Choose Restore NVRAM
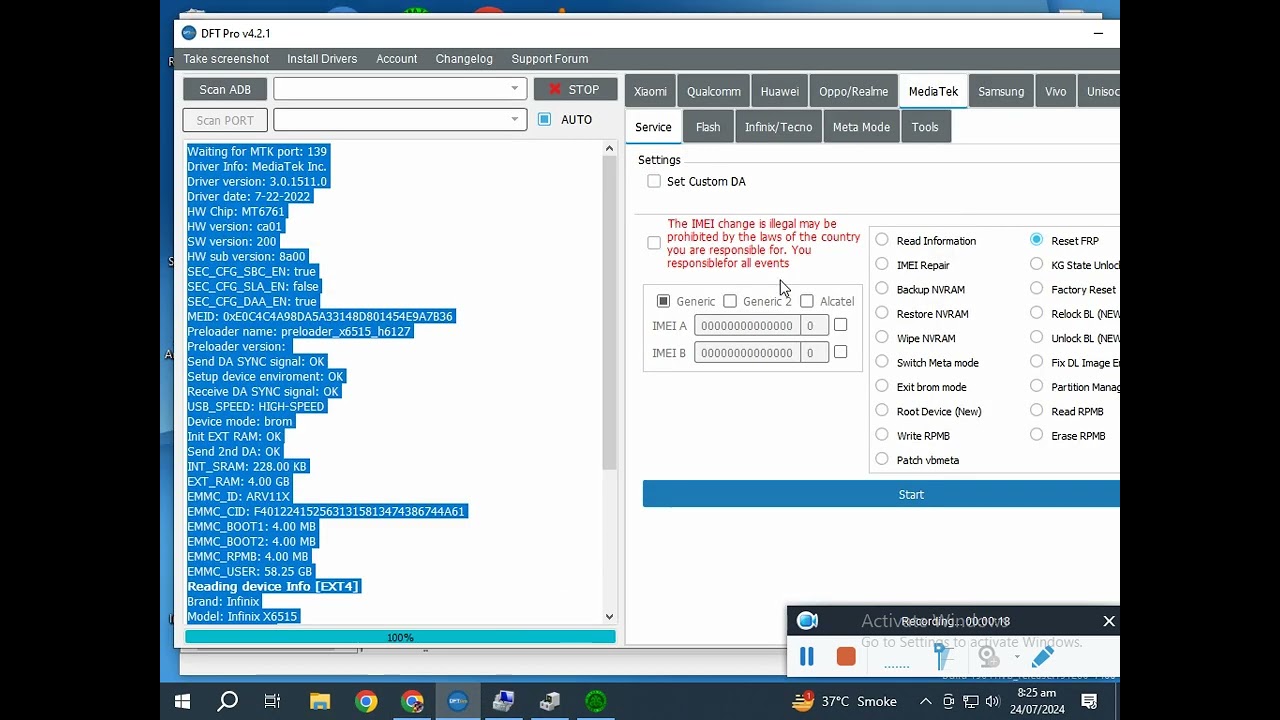1280x720 pixels. point(881,313)
